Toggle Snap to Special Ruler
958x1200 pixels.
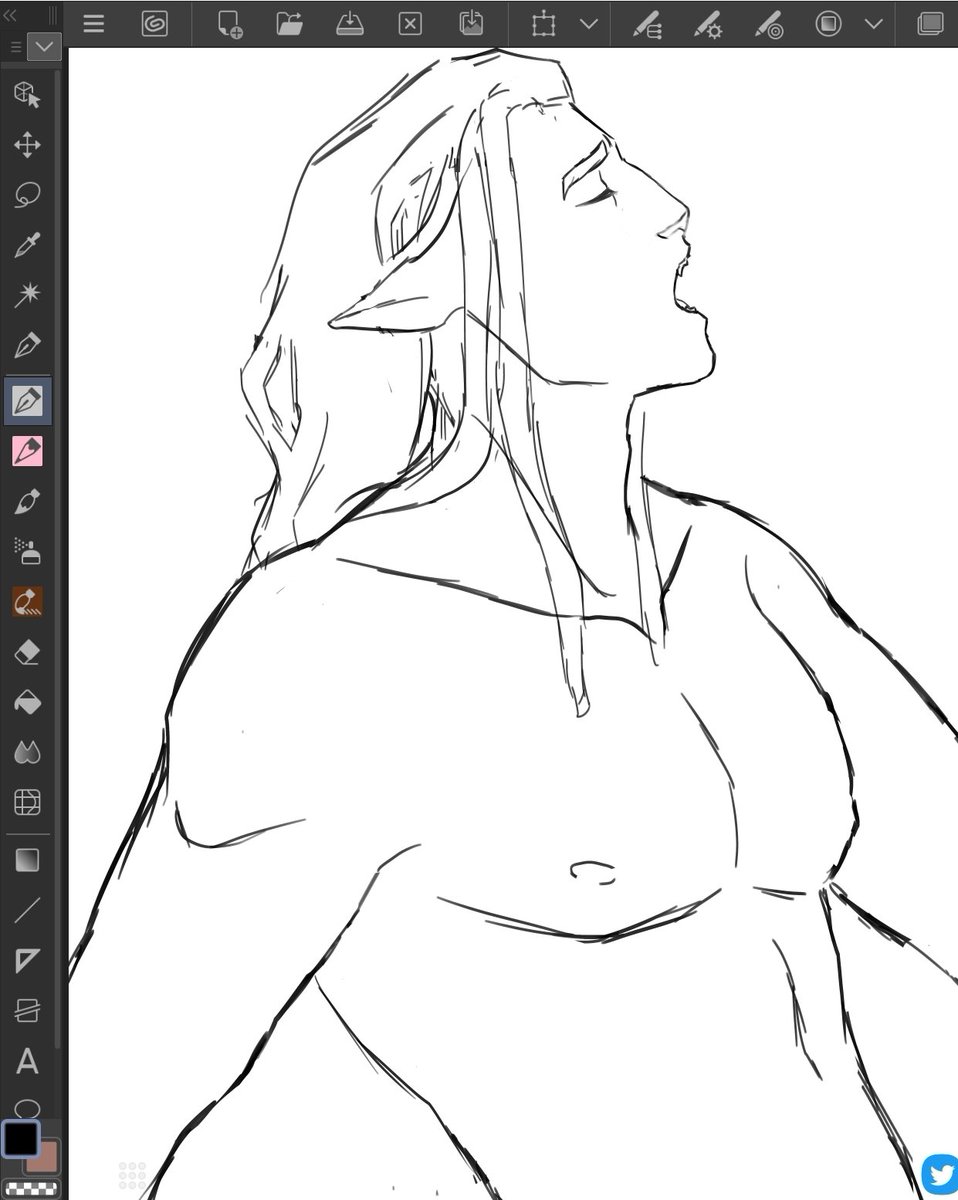click(x=708, y=24)
